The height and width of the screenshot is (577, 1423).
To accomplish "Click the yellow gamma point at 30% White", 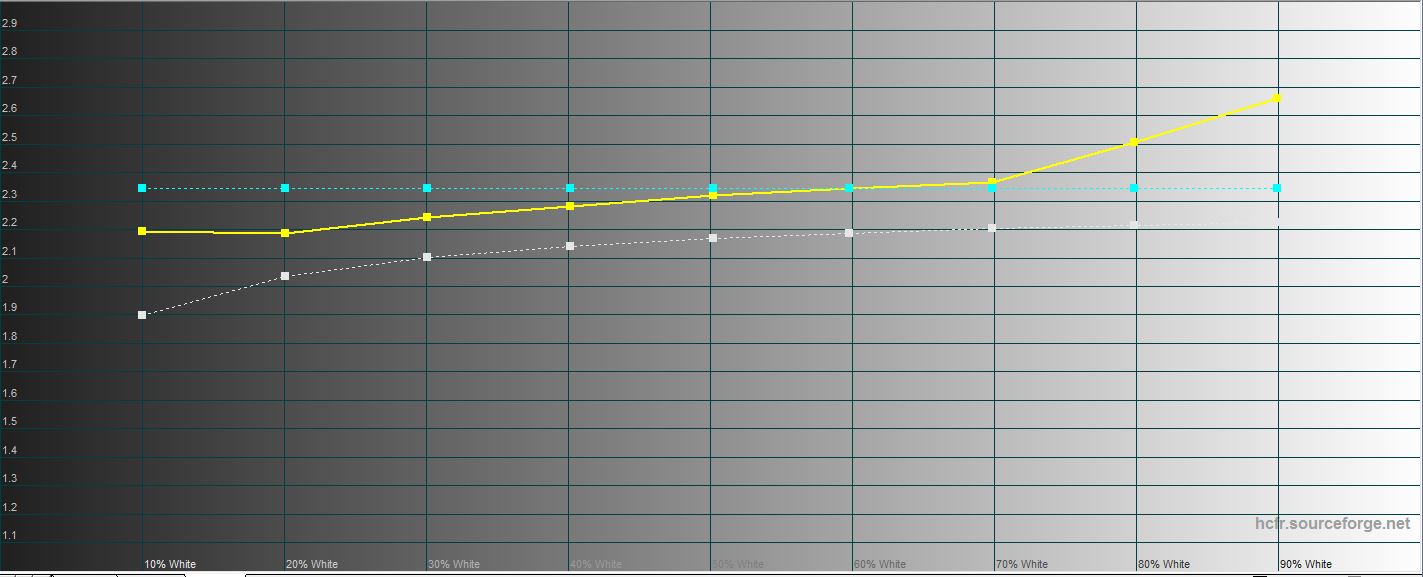I will pyautogui.click(x=427, y=217).
